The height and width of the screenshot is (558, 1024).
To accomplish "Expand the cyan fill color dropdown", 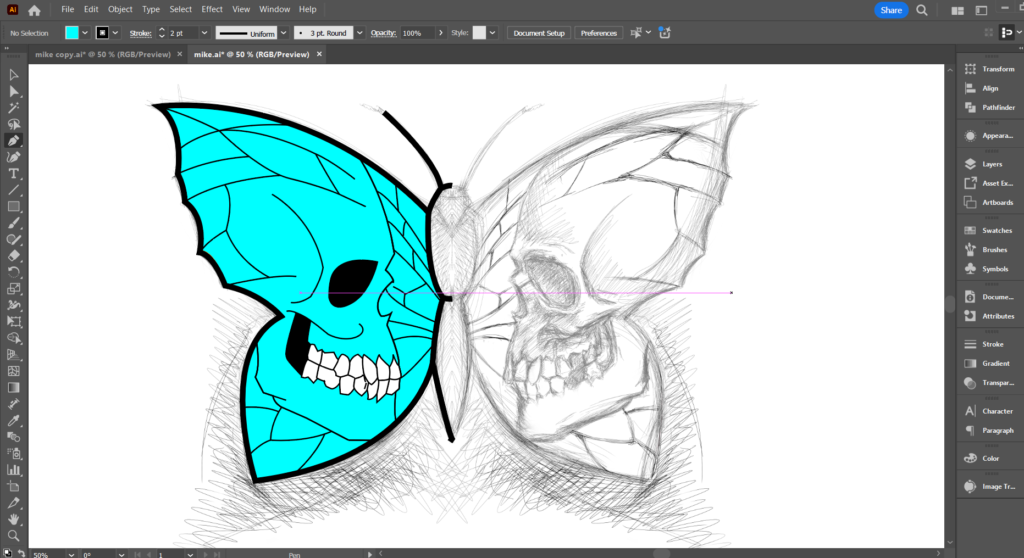I will pos(87,33).
